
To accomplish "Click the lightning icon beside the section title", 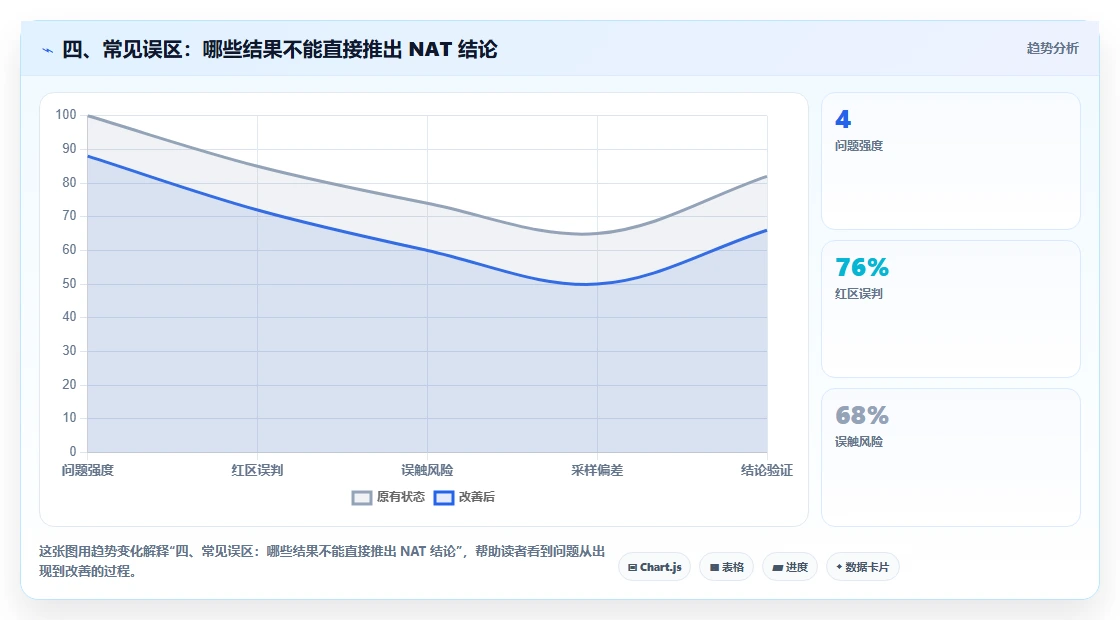I will click(x=48, y=50).
